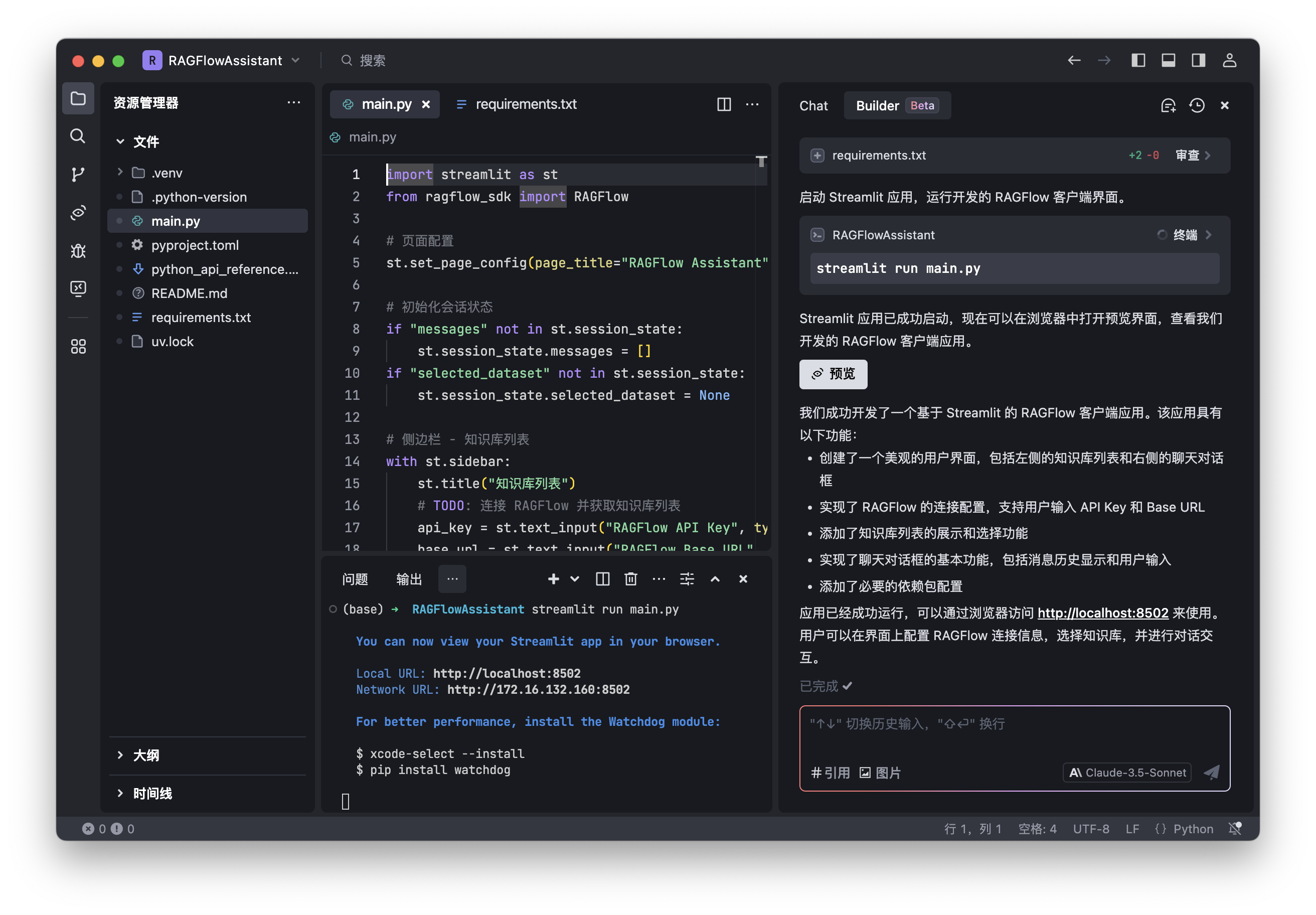This screenshot has height=915, width=1316.
Task: Start a new chat session icon
Action: pyautogui.click(x=1168, y=105)
